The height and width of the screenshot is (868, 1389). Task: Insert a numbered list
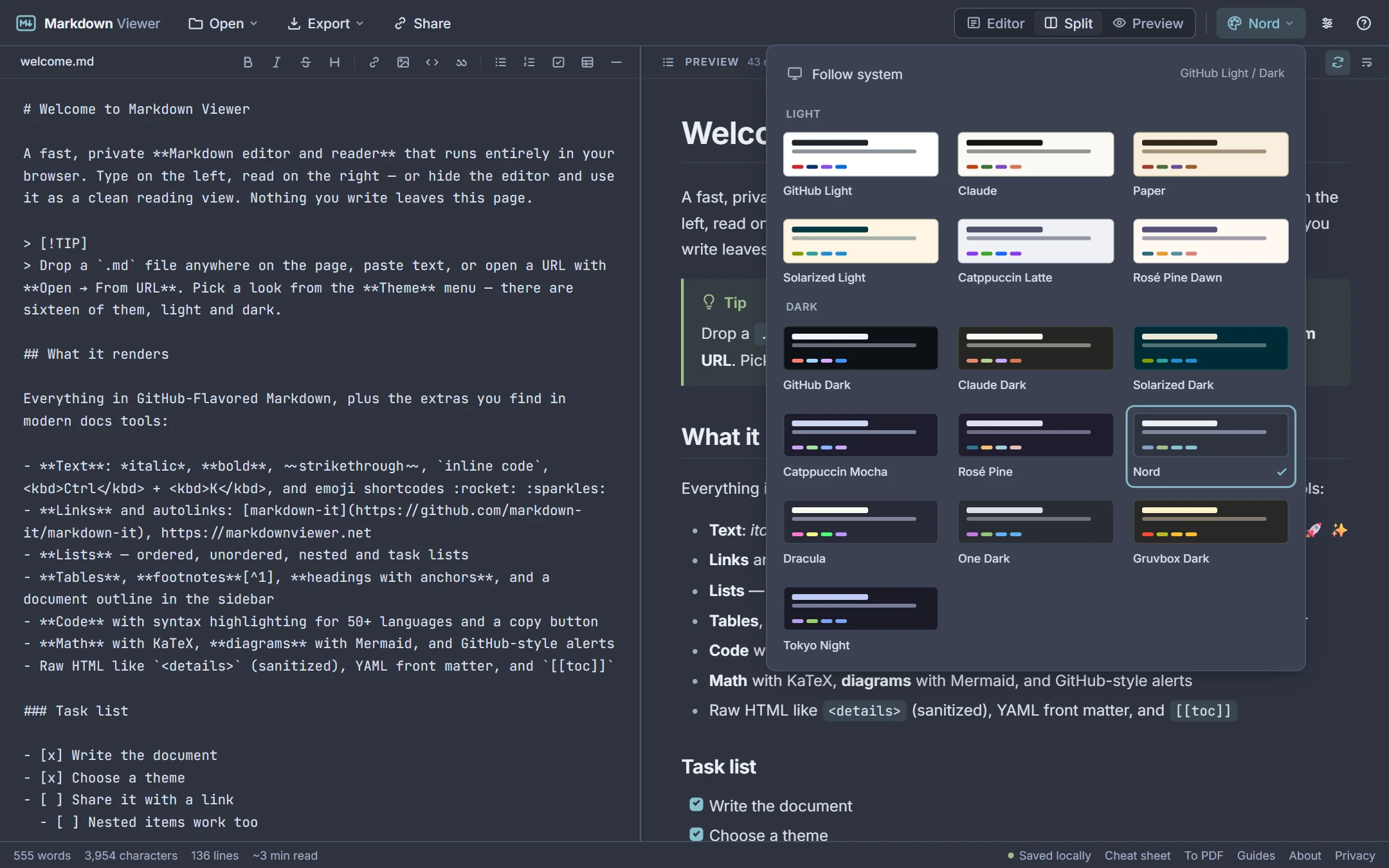pyautogui.click(x=529, y=62)
